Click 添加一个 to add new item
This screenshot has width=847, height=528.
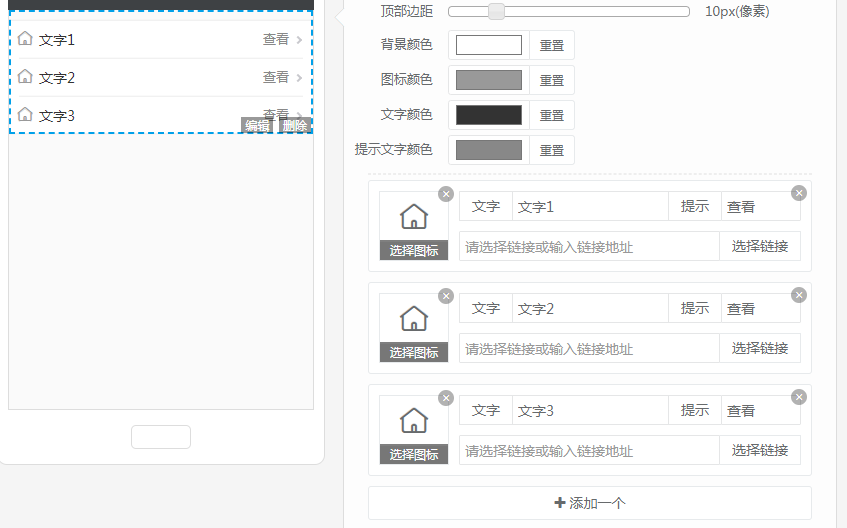590,503
